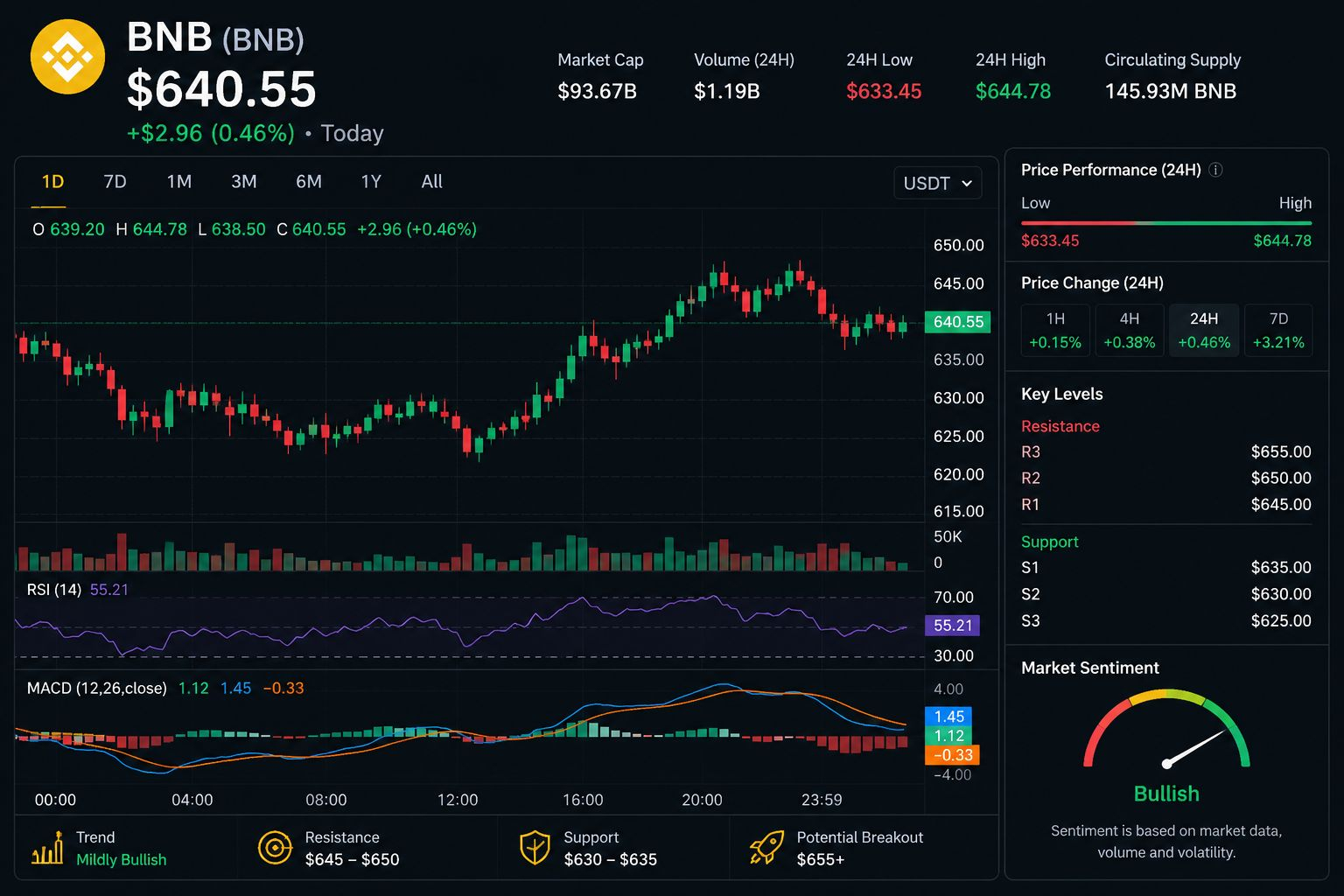Click the +$2.96 (0.46%) daily change
The height and width of the screenshot is (896, 1344).
tap(211, 133)
